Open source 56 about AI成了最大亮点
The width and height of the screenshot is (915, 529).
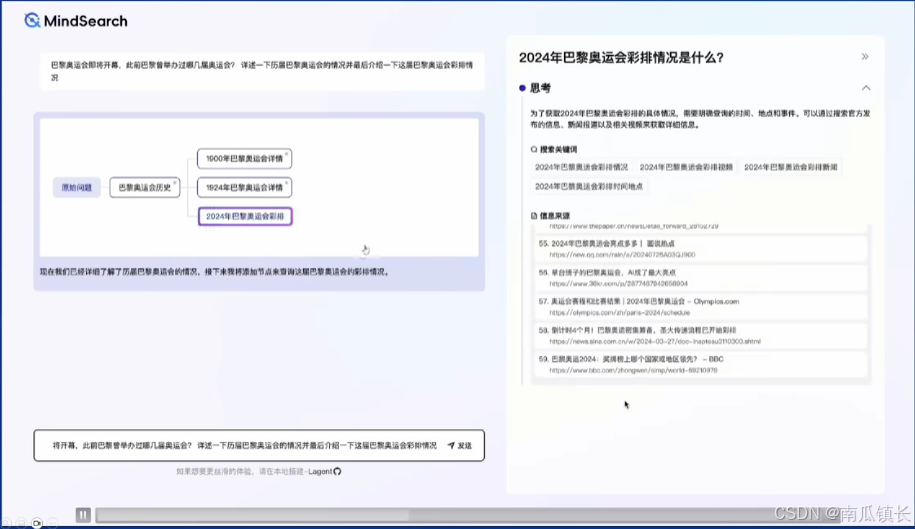[x=700, y=278]
